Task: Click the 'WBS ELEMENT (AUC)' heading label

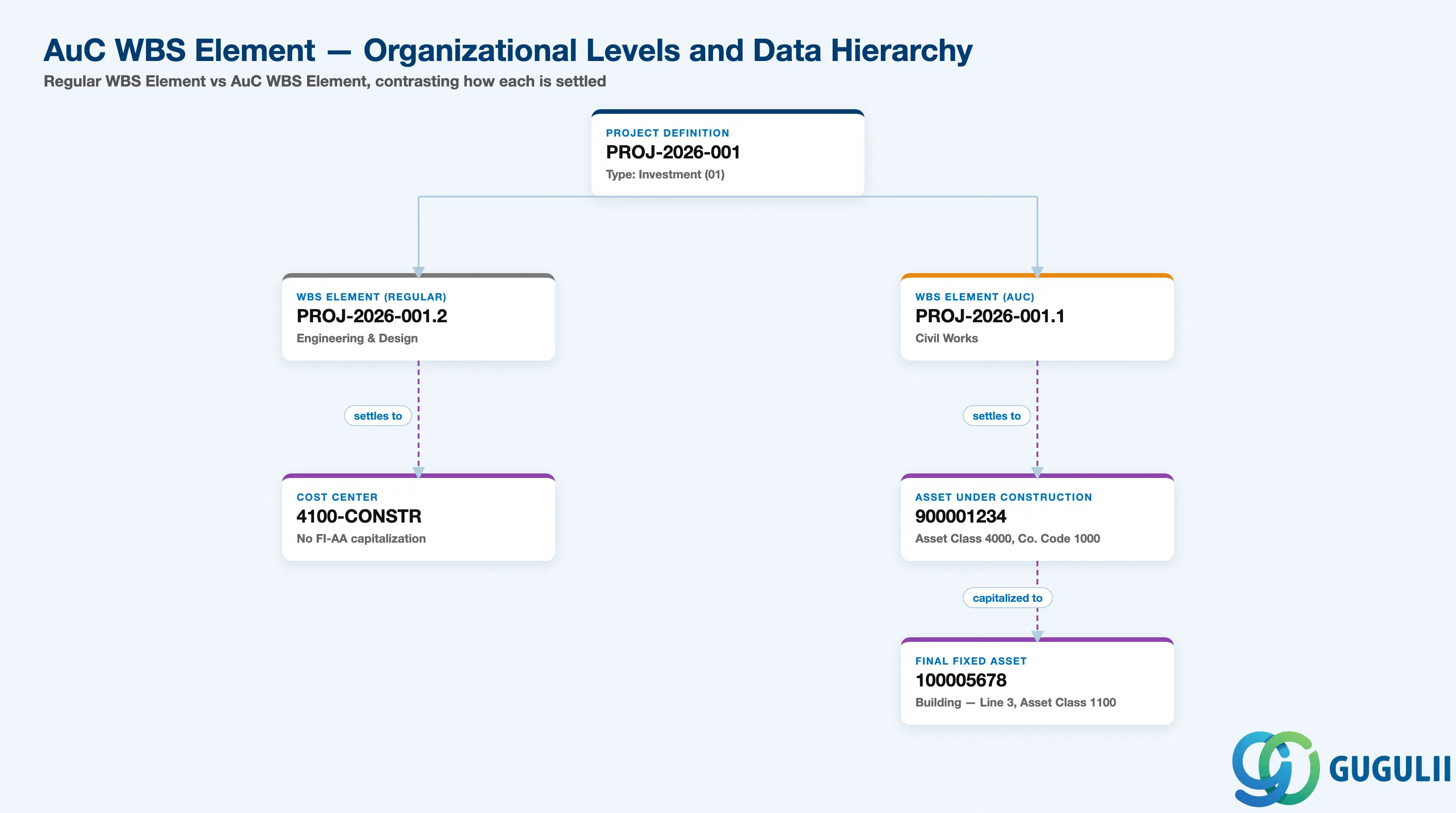Action: click(x=975, y=297)
